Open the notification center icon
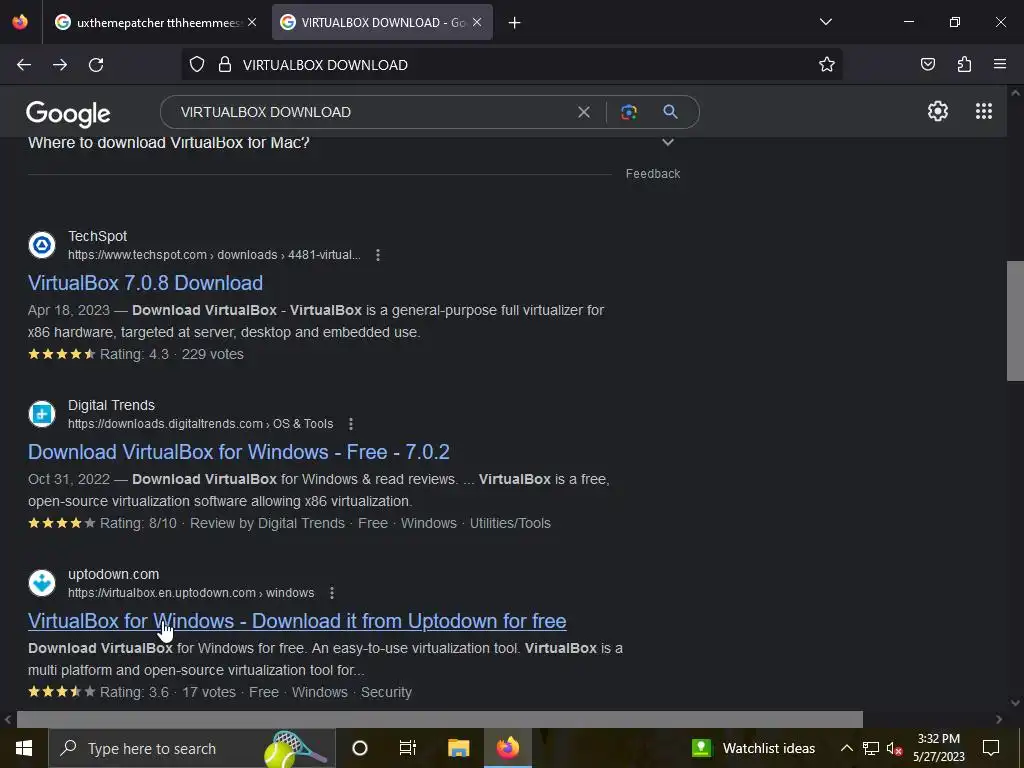Image resolution: width=1024 pixels, height=768 pixels. [x=991, y=748]
